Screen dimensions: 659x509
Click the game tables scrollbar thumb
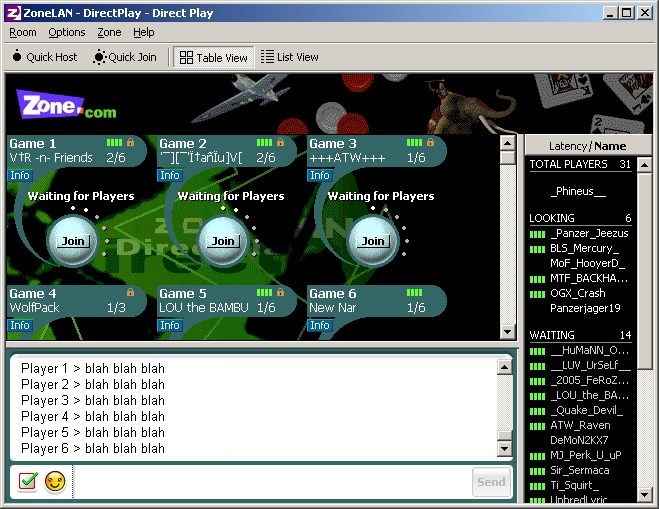[x=508, y=158]
